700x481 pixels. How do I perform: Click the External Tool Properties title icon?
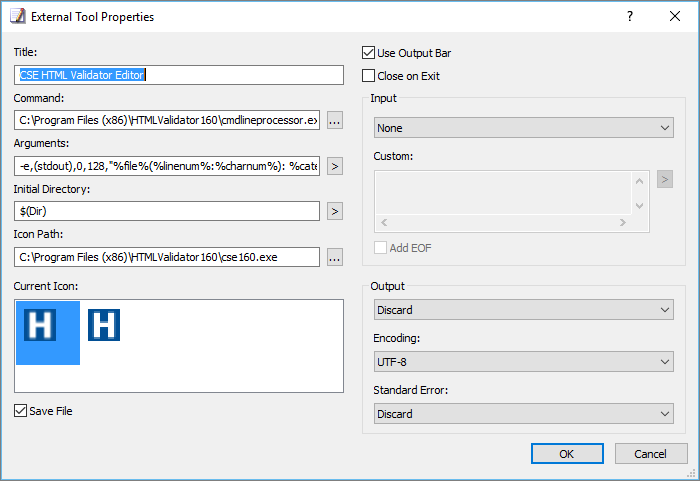[18, 17]
